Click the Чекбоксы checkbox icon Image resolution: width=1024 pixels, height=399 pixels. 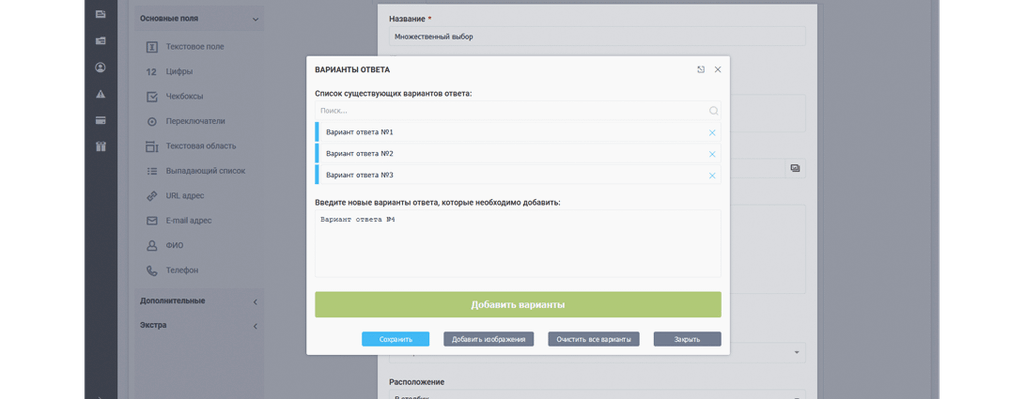click(x=152, y=97)
